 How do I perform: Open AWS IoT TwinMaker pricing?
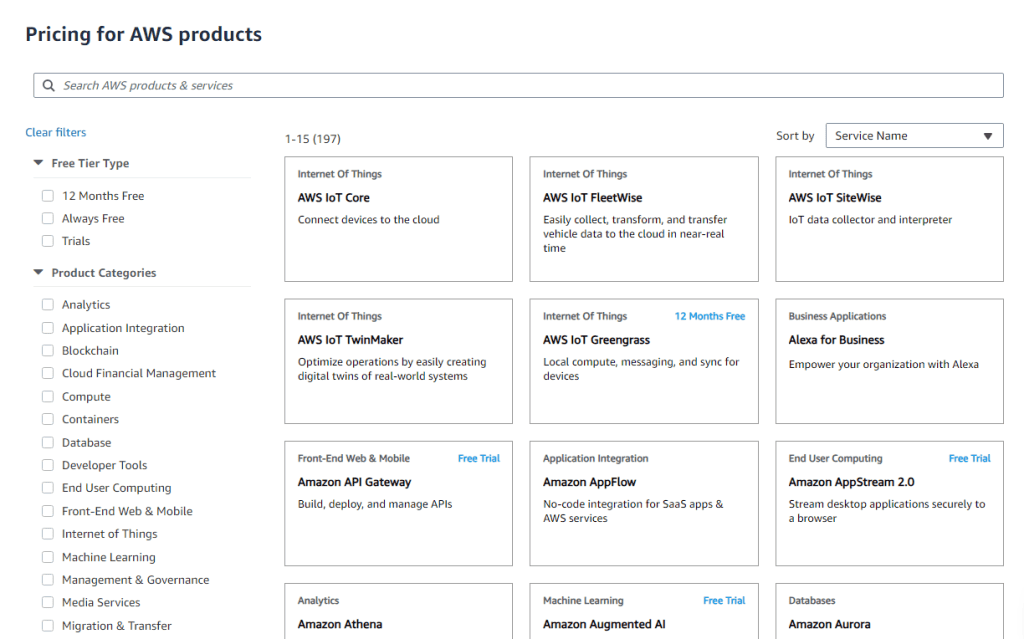tap(398, 361)
